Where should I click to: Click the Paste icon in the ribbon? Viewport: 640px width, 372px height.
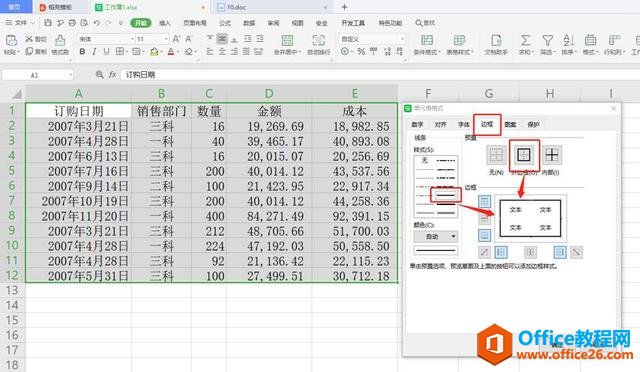click(x=11, y=40)
